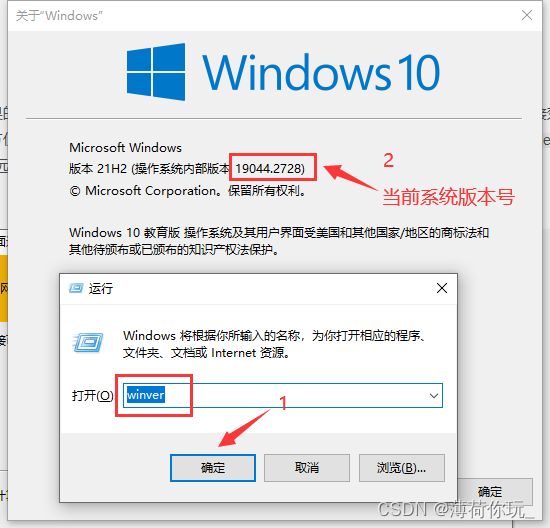
Task: Click 确定 button of About Windows dialog
Action: (x=494, y=490)
